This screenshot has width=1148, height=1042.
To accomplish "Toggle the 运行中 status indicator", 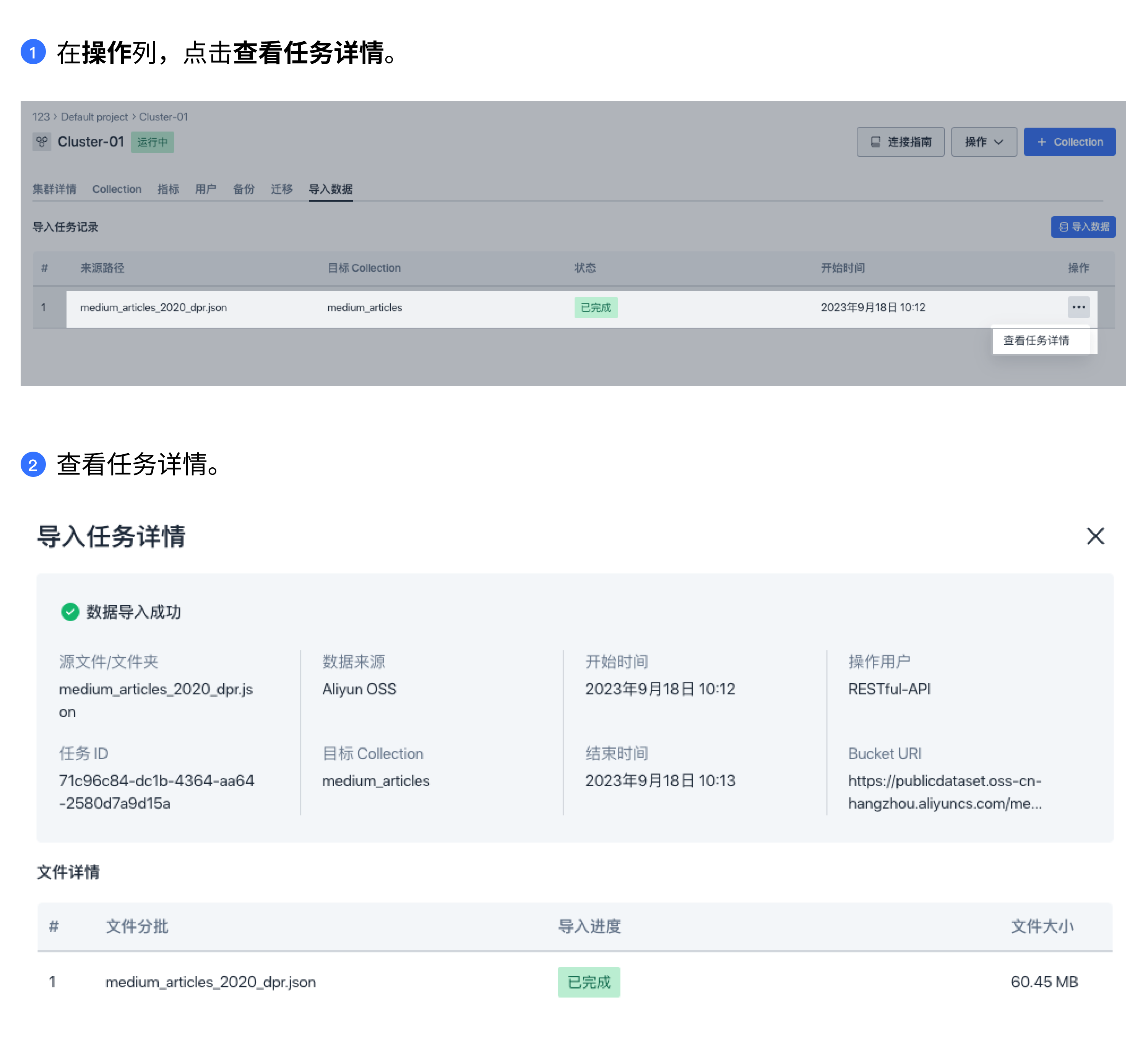I will (152, 141).
